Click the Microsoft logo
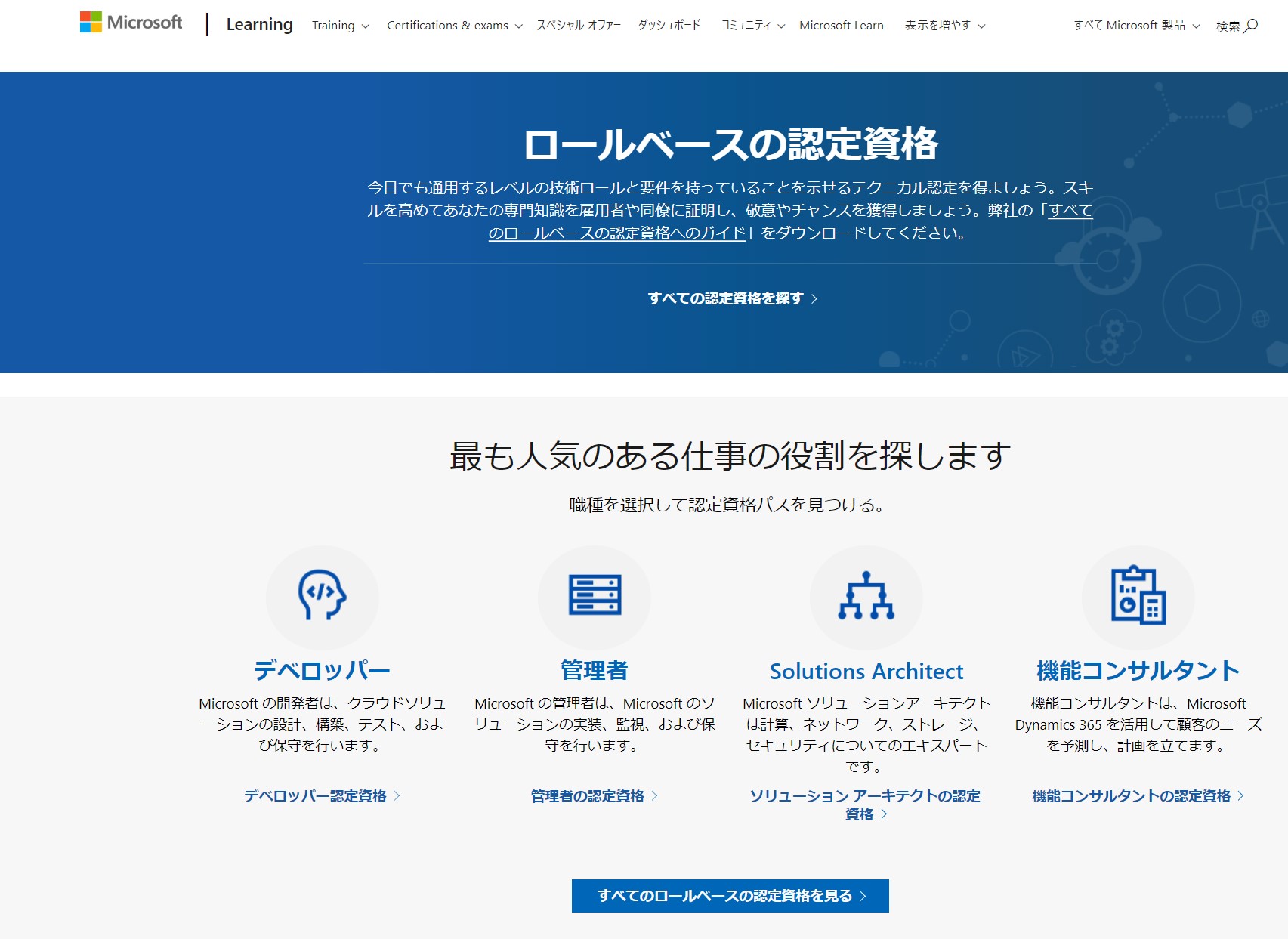This screenshot has height=939, width=1288. tap(131, 23)
